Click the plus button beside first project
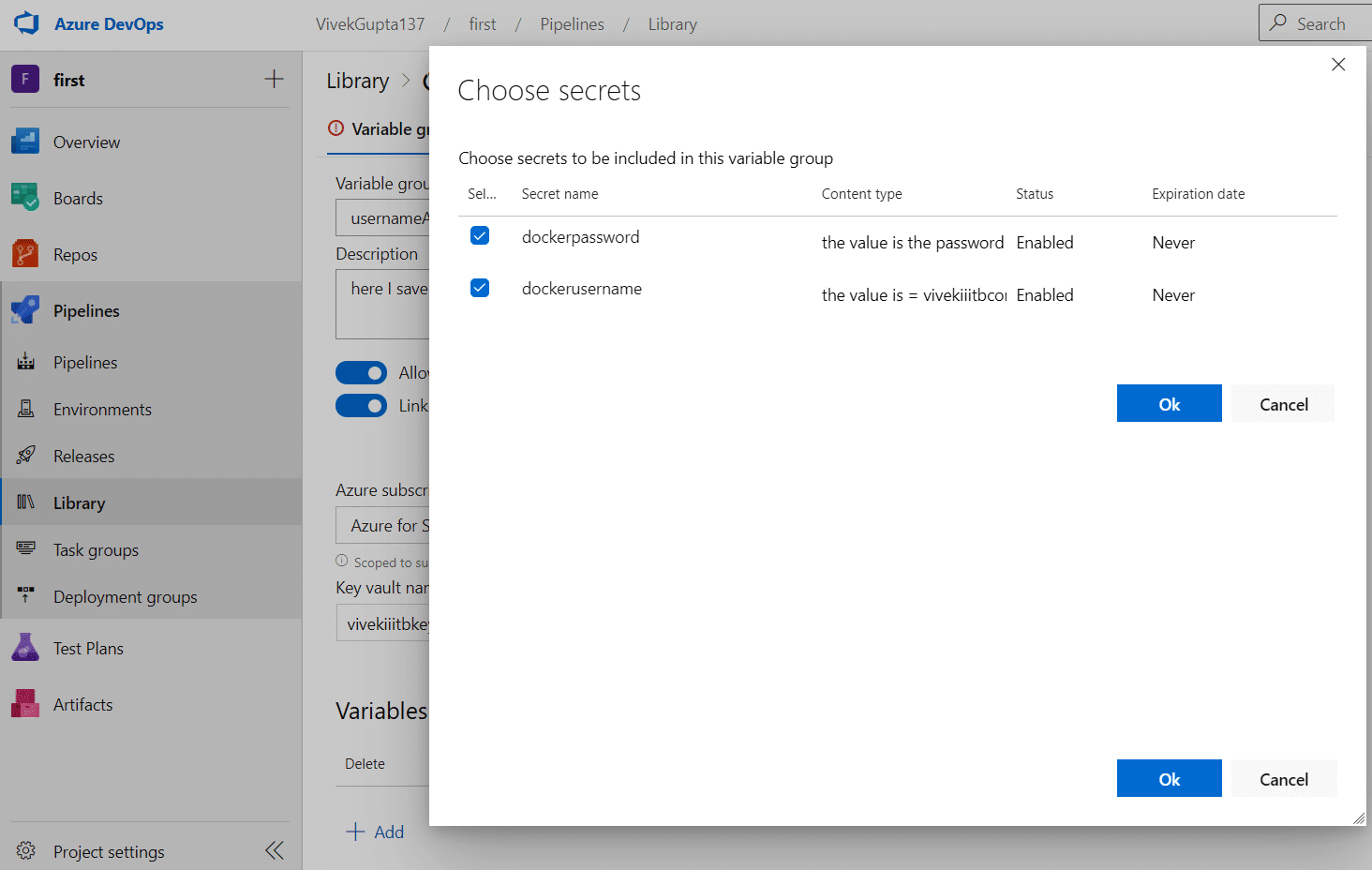 (274, 80)
